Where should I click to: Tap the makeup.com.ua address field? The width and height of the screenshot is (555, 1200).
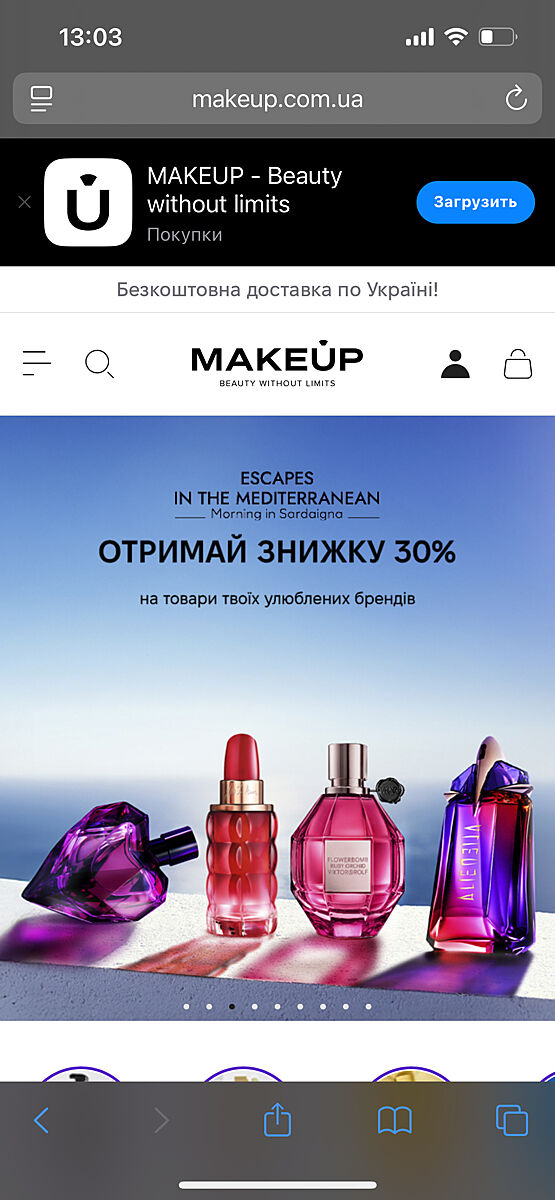[277, 99]
